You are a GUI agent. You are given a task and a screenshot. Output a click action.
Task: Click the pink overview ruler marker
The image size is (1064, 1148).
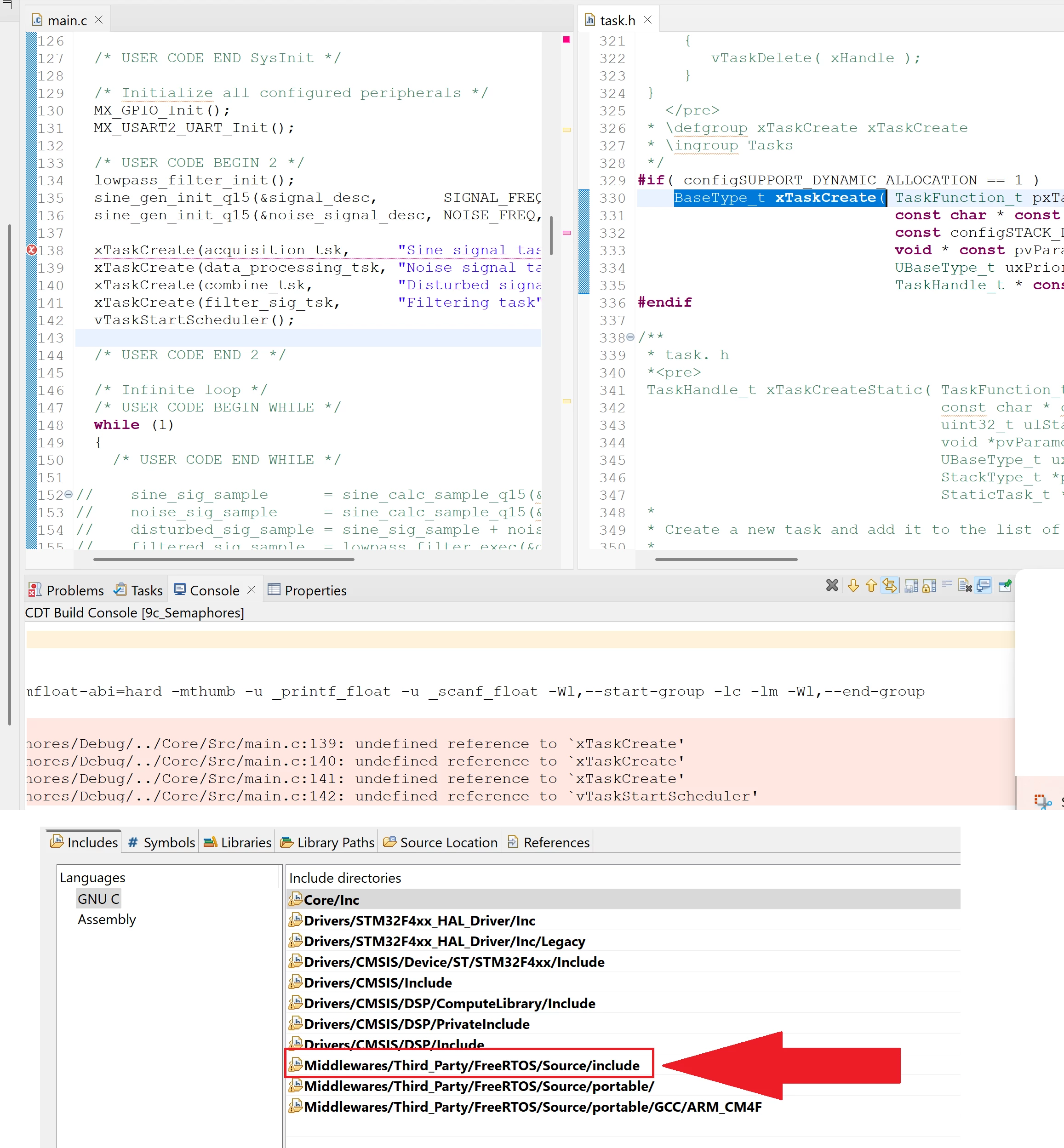tap(566, 233)
